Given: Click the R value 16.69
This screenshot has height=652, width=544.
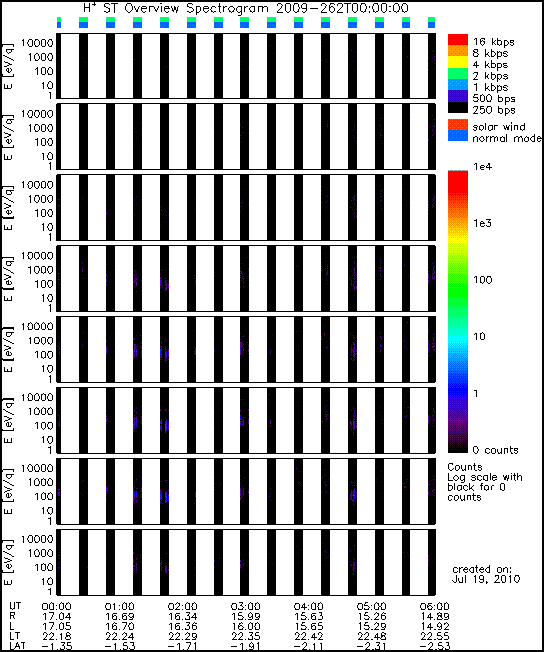Looking at the screenshot, I should [119, 617].
